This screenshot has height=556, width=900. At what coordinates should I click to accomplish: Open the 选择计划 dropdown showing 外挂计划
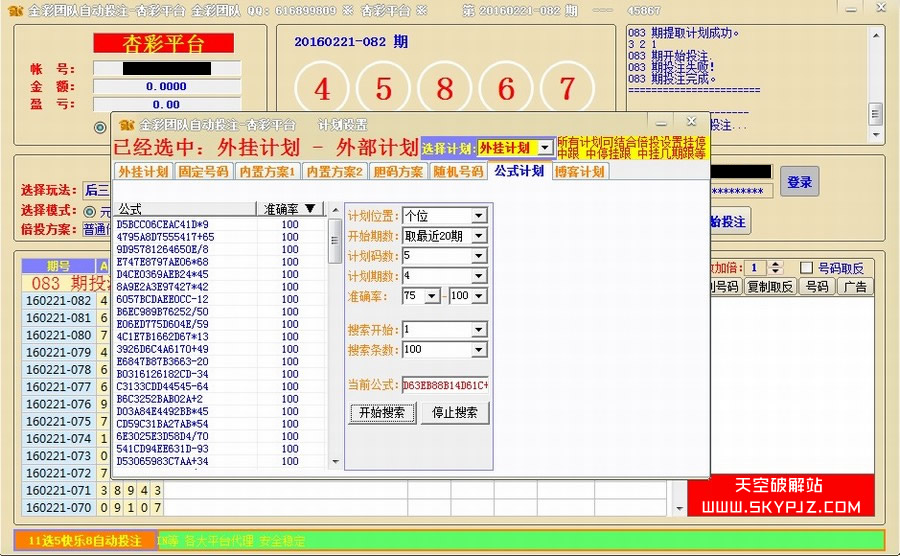tap(544, 148)
